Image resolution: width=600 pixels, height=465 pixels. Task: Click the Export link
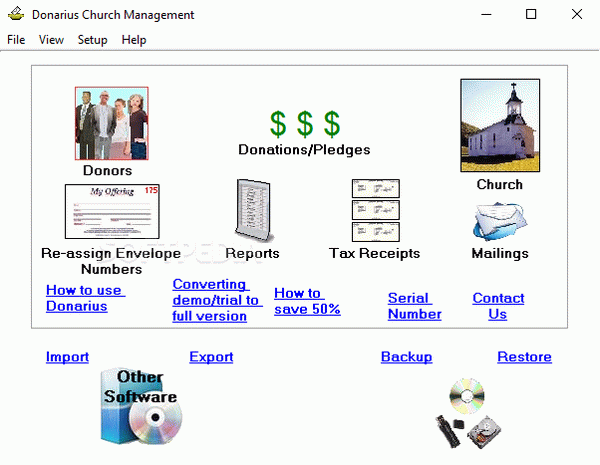211,357
